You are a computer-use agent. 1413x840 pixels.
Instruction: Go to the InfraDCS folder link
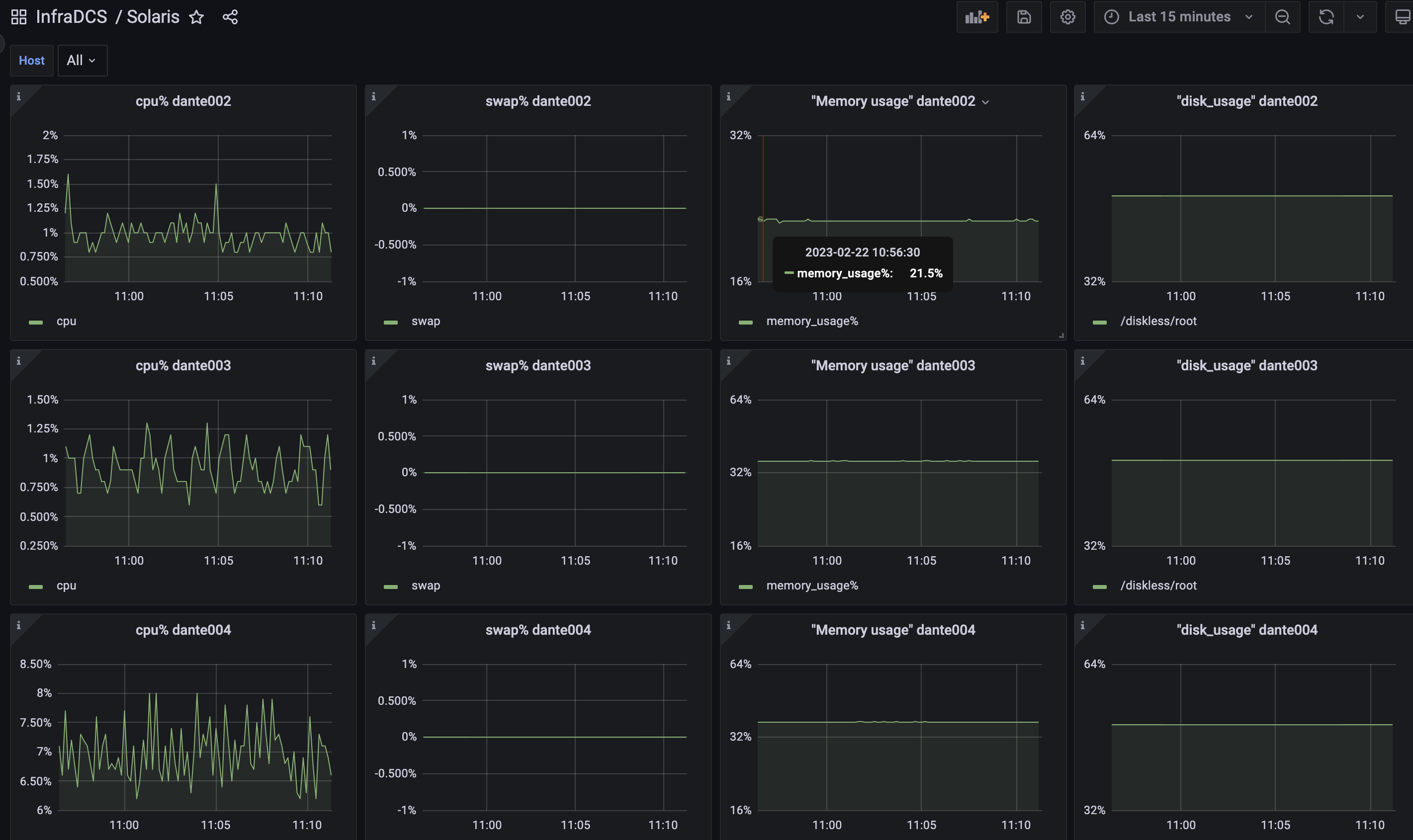click(x=71, y=17)
